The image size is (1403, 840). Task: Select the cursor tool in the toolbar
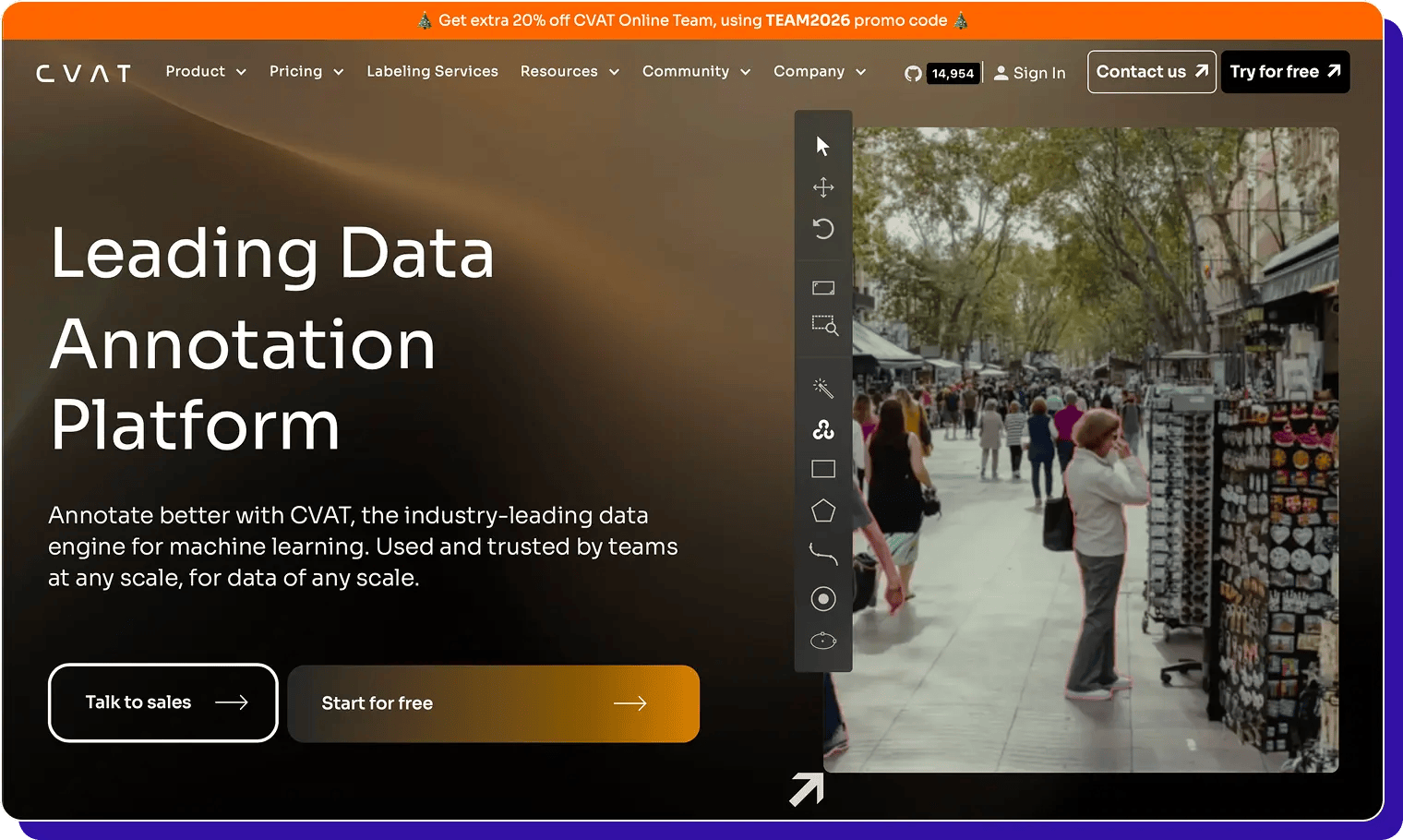pos(822,146)
